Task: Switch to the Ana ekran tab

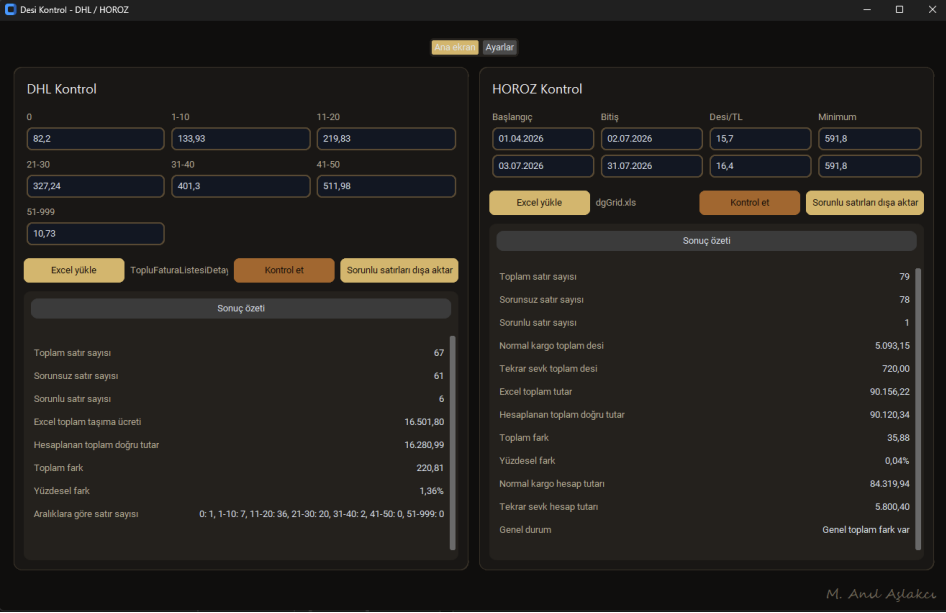Action: click(x=455, y=47)
